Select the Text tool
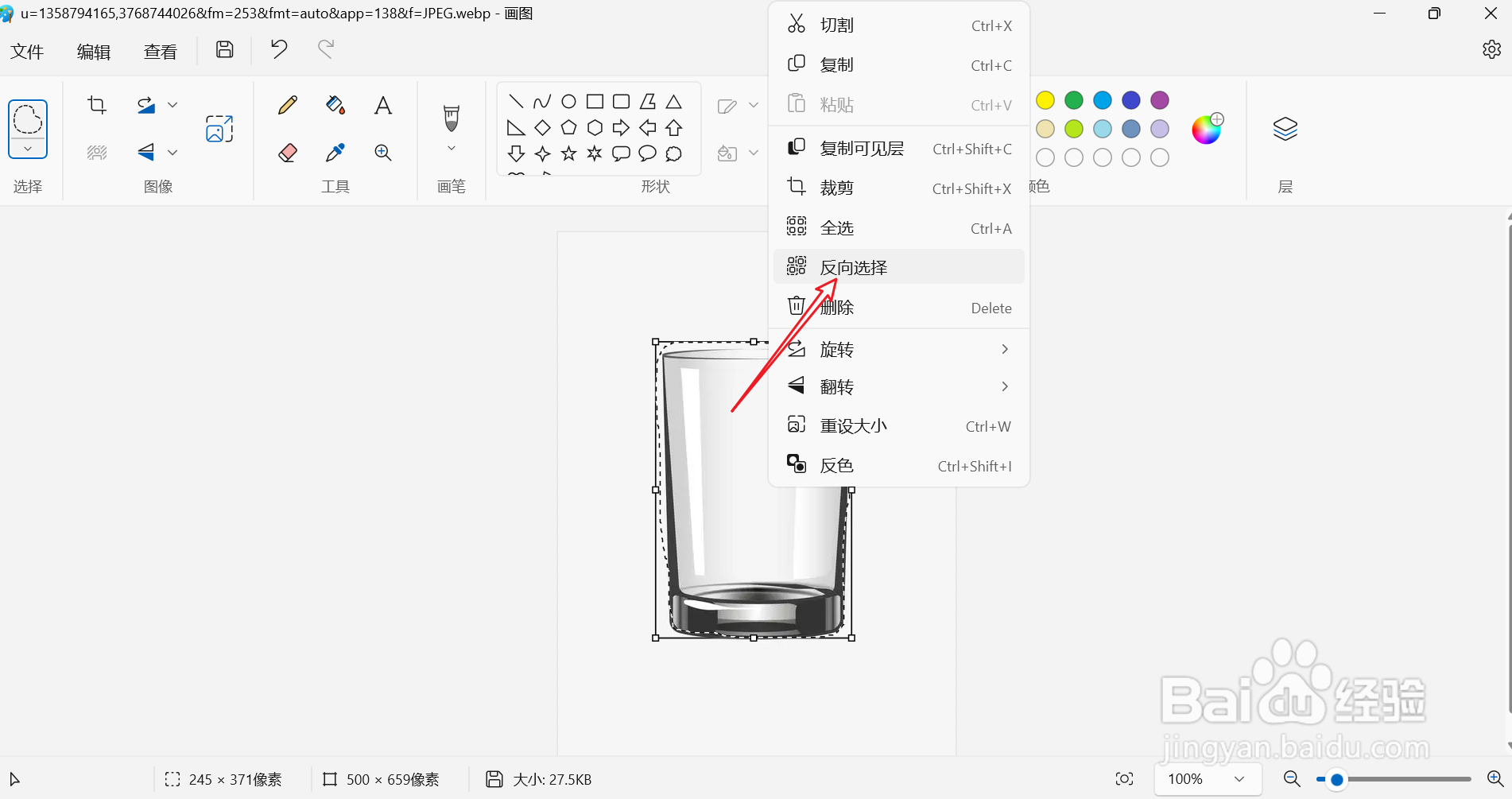 (x=383, y=105)
